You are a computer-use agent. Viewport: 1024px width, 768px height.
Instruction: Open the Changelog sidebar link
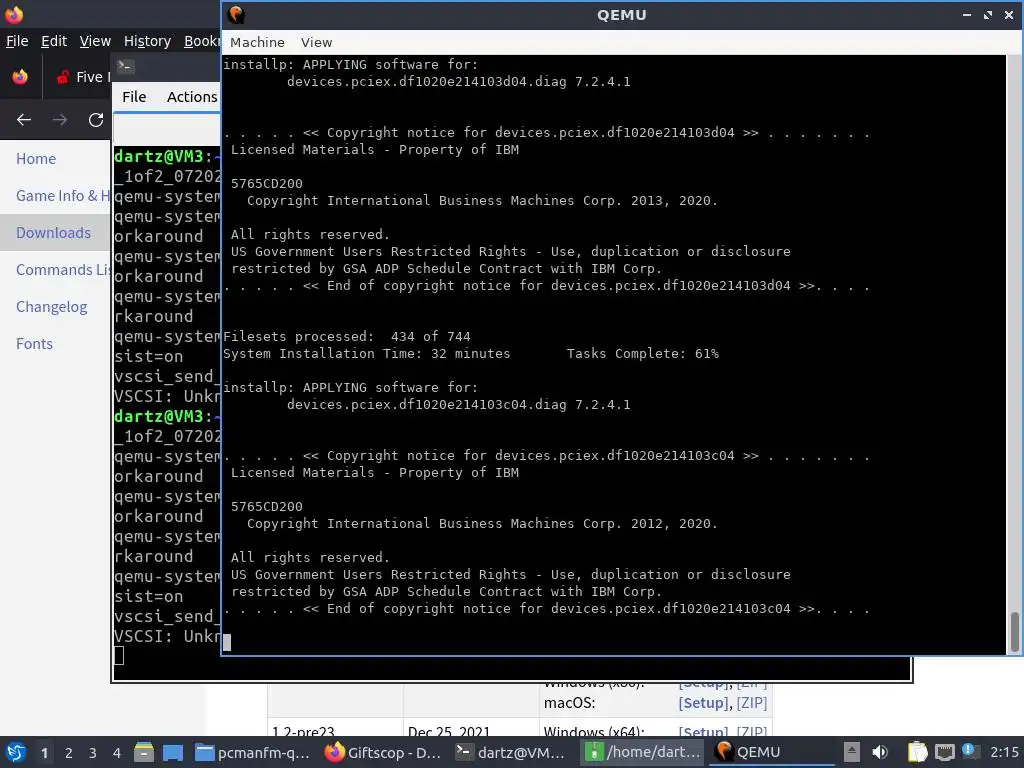pyautogui.click(x=52, y=307)
